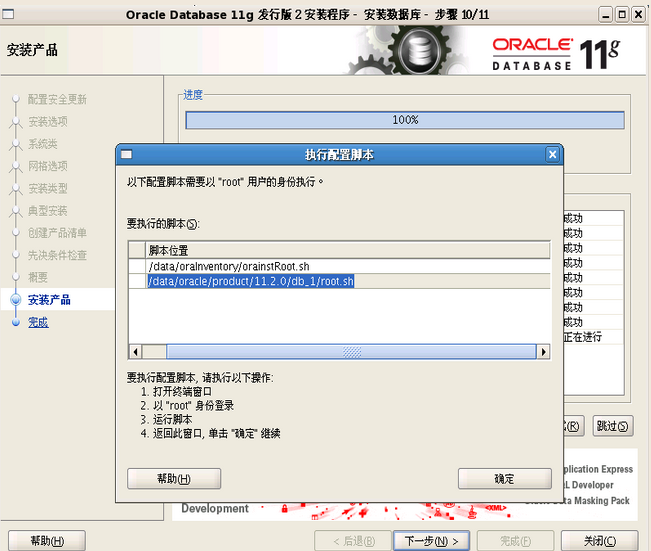This screenshot has width=651, height=551.
Task: Select the 安装选项 step
Action: point(48,122)
